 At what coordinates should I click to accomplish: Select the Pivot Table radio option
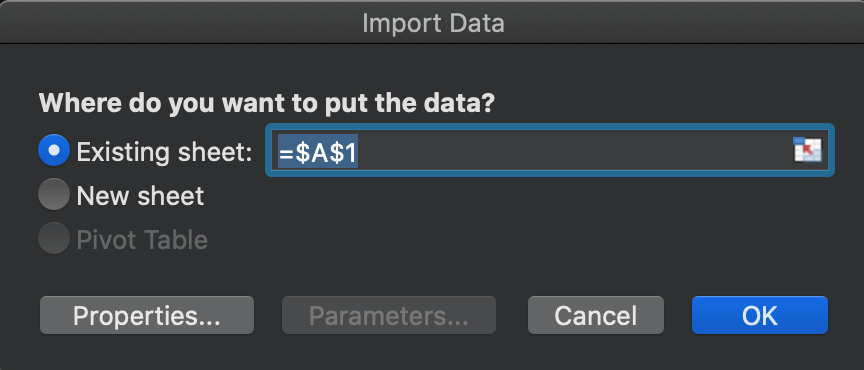[x=54, y=238]
